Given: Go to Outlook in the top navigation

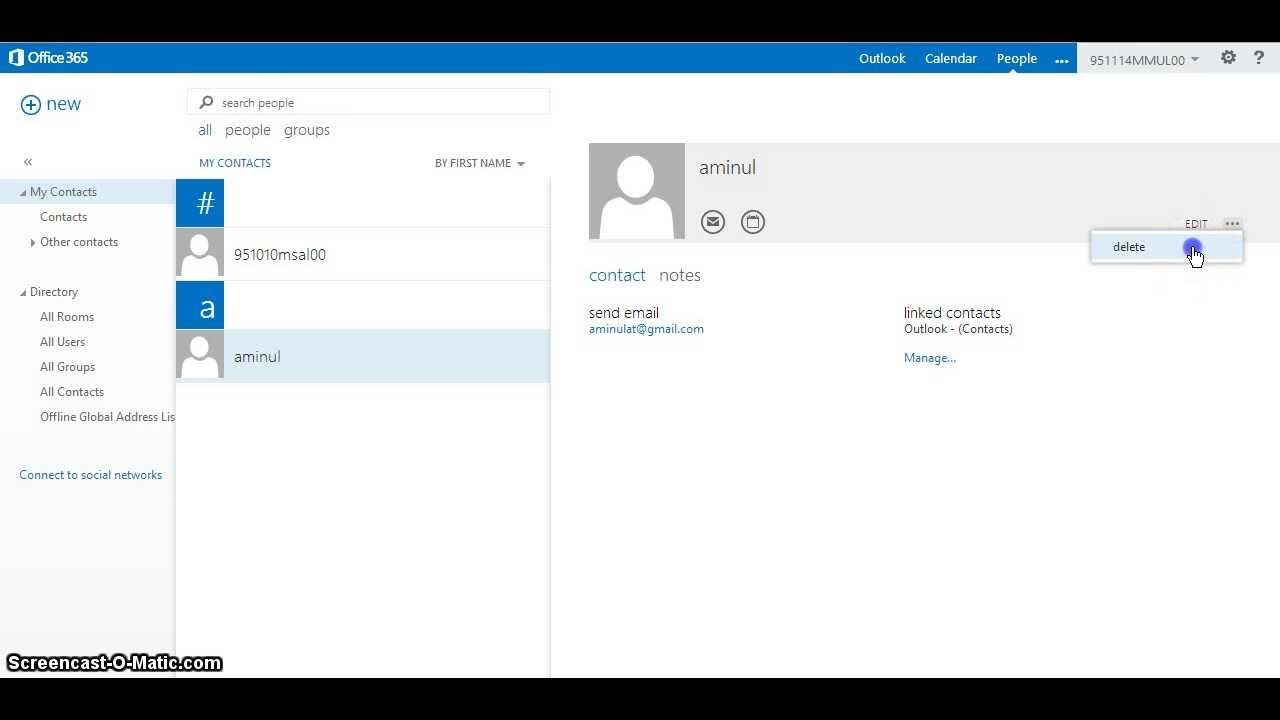Looking at the screenshot, I should 882,58.
